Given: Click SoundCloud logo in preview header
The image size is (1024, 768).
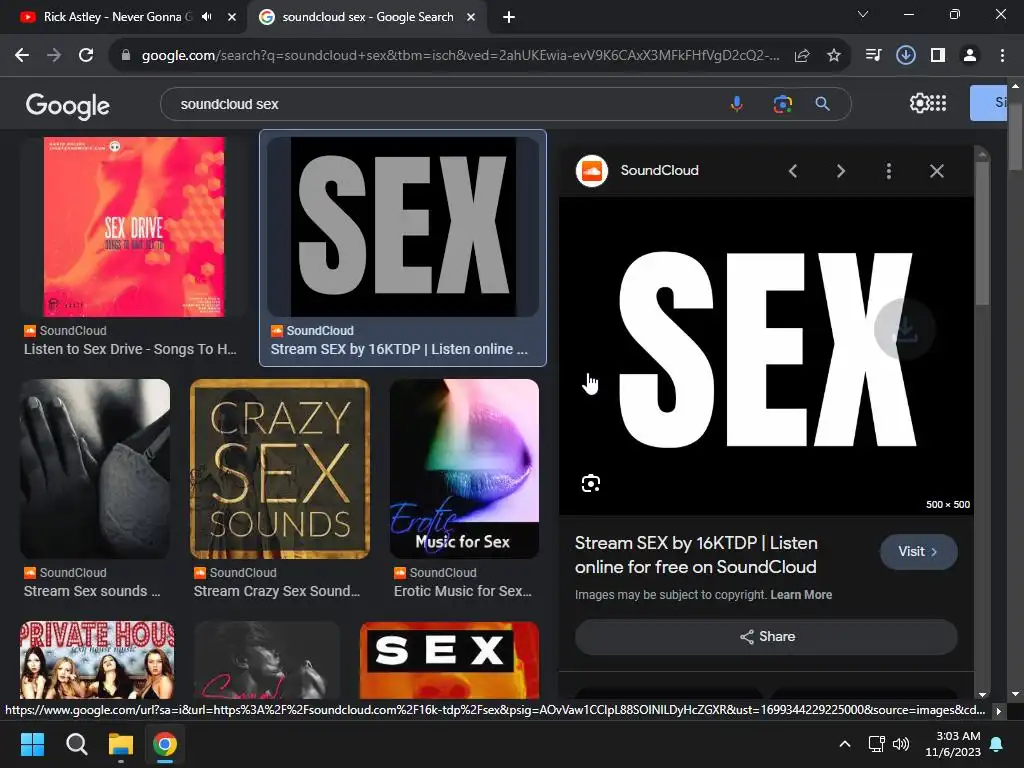Looking at the screenshot, I should click(592, 171).
